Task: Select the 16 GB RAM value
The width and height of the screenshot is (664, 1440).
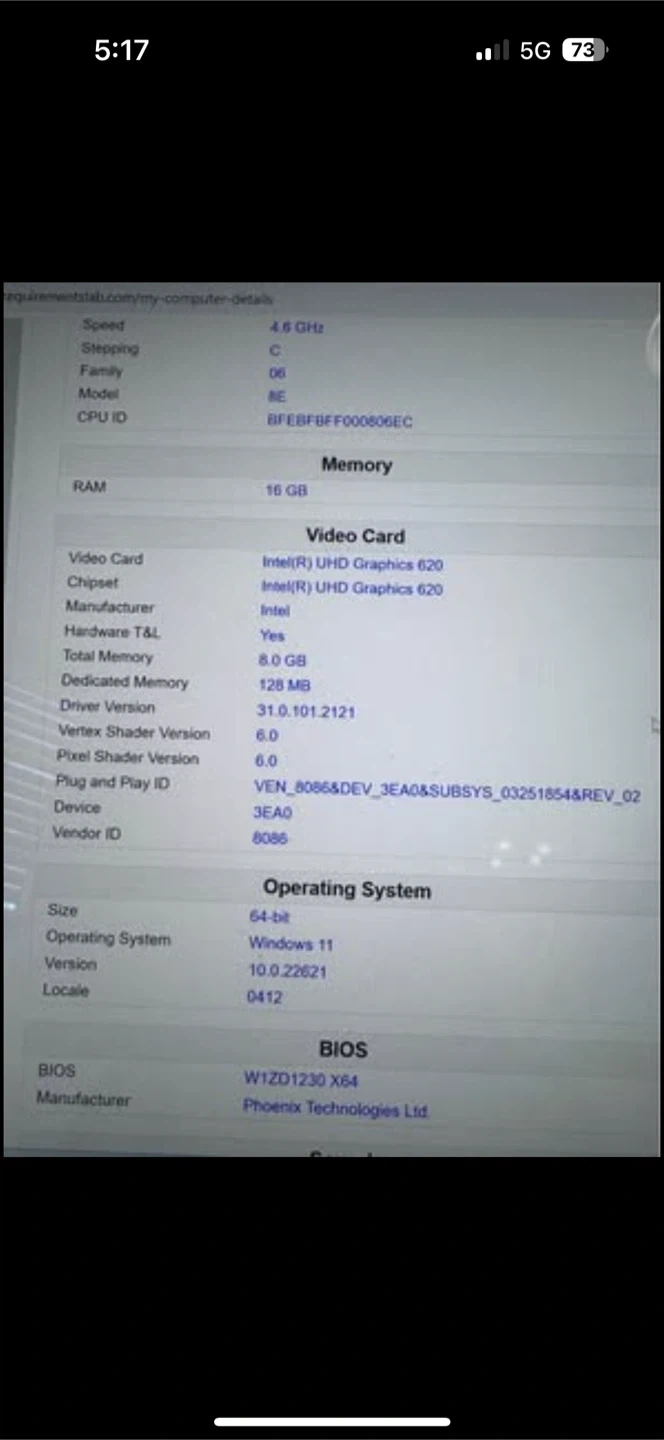Action: (x=286, y=490)
